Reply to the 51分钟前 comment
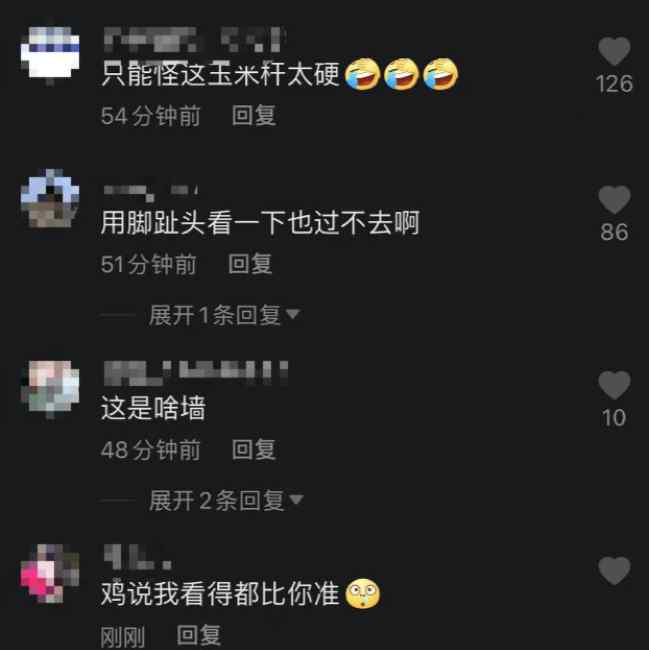649x650 pixels. [250, 264]
